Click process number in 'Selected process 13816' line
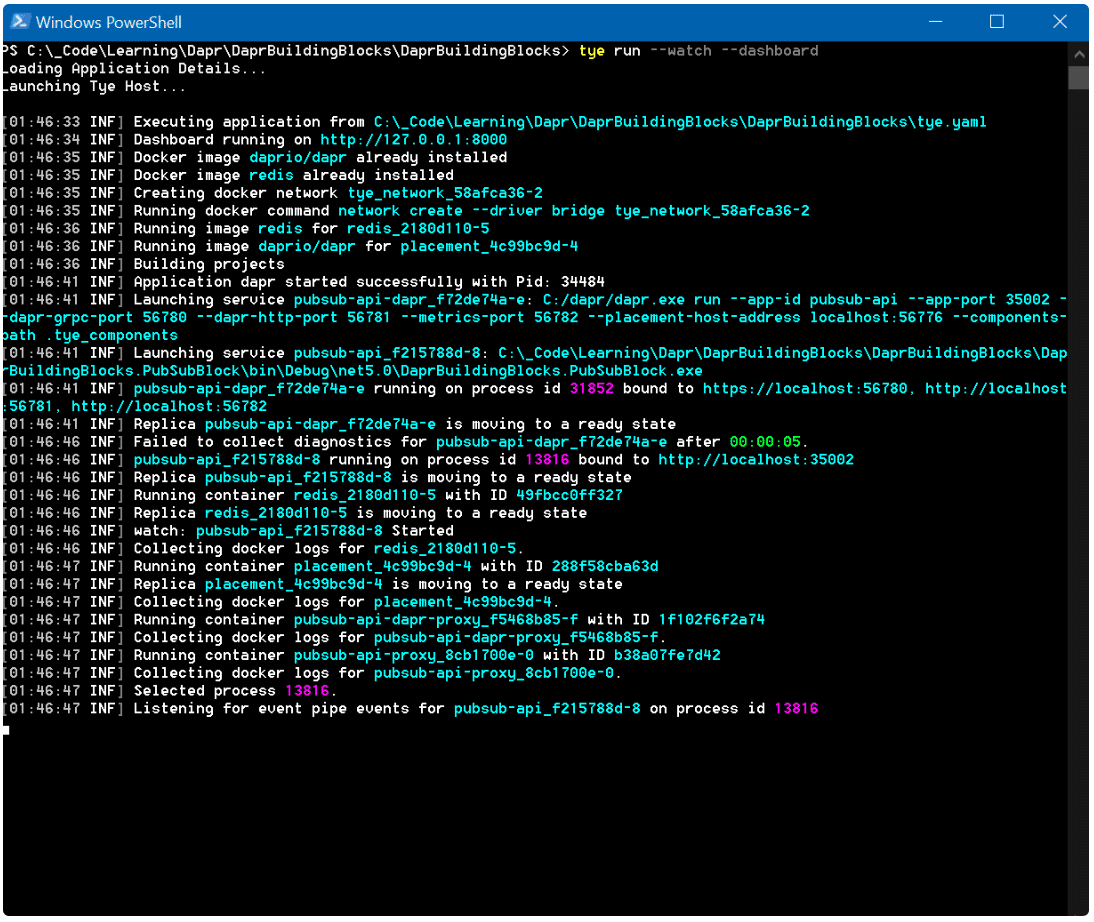The width and height of the screenshot is (1094, 922). [307, 691]
